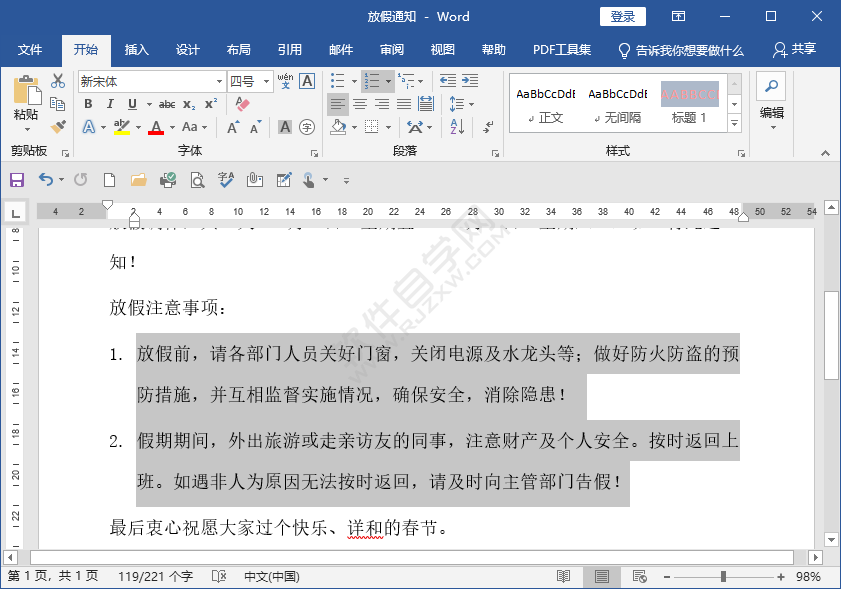Open the font size dropdown
This screenshot has height=589, width=841.
point(266,82)
